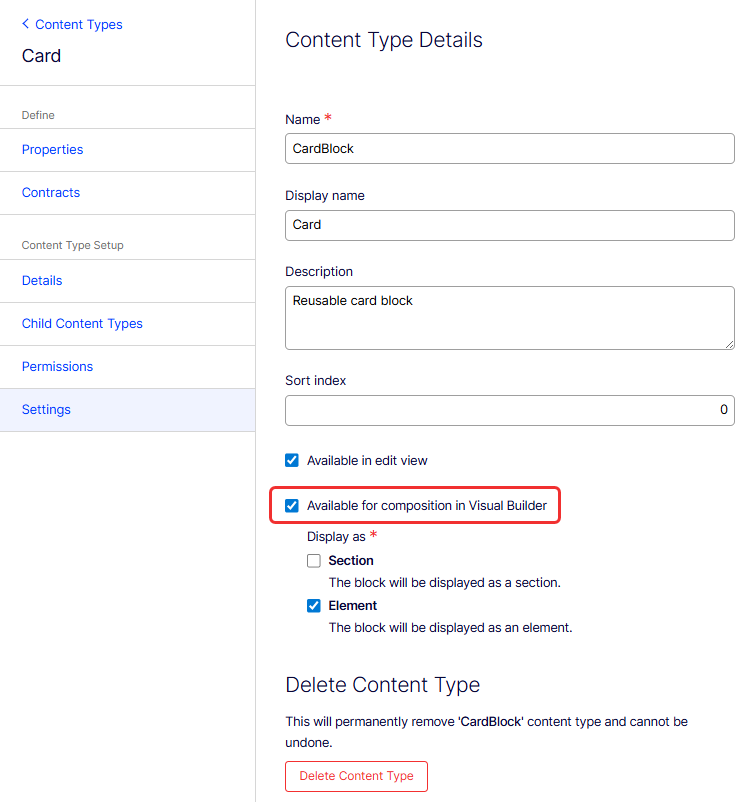Uncheck the Element display option
Screen dimensions: 746x802
tap(314, 606)
